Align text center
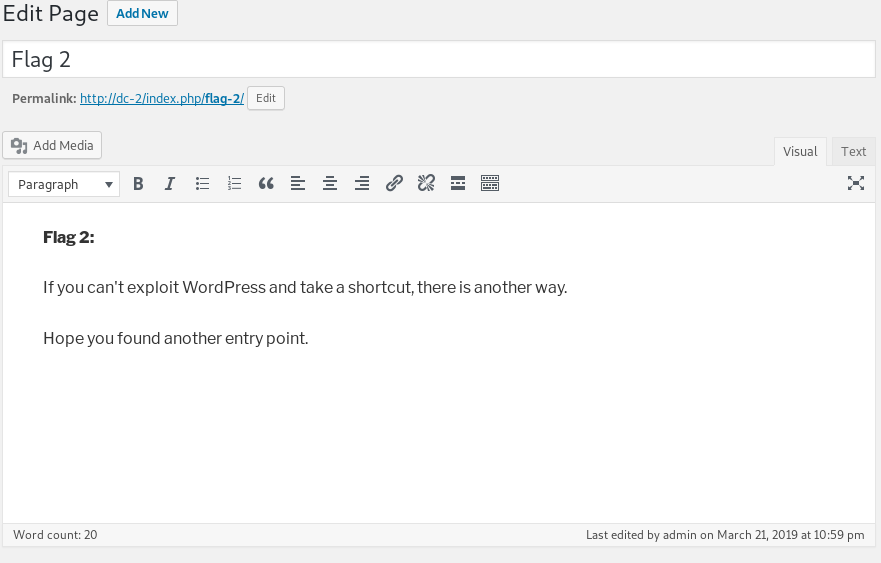This screenshot has height=563, width=881. tap(330, 184)
